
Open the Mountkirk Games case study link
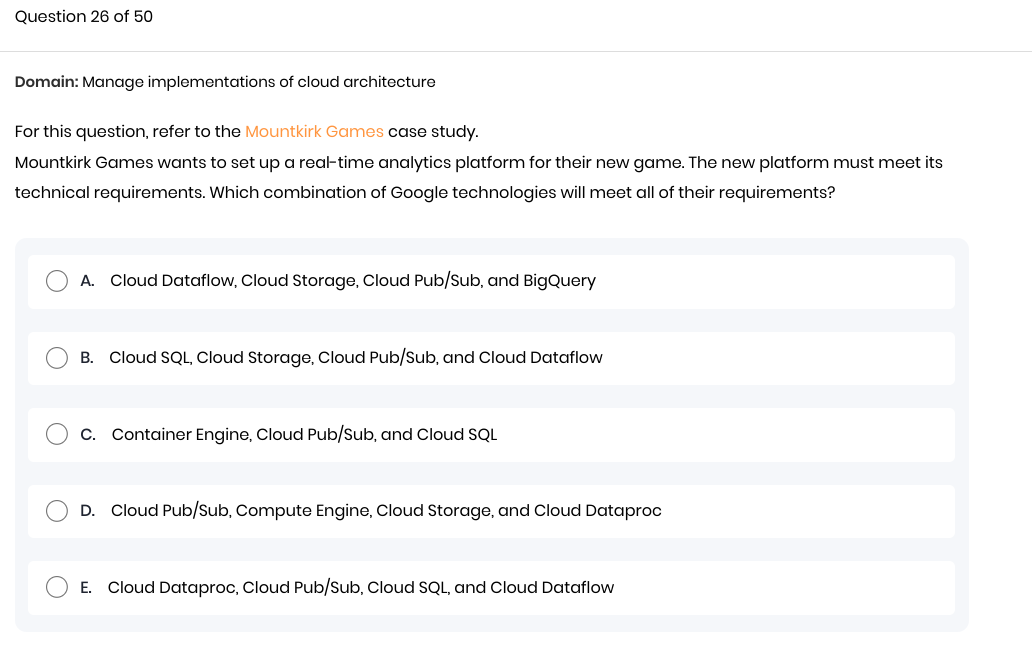pos(314,132)
